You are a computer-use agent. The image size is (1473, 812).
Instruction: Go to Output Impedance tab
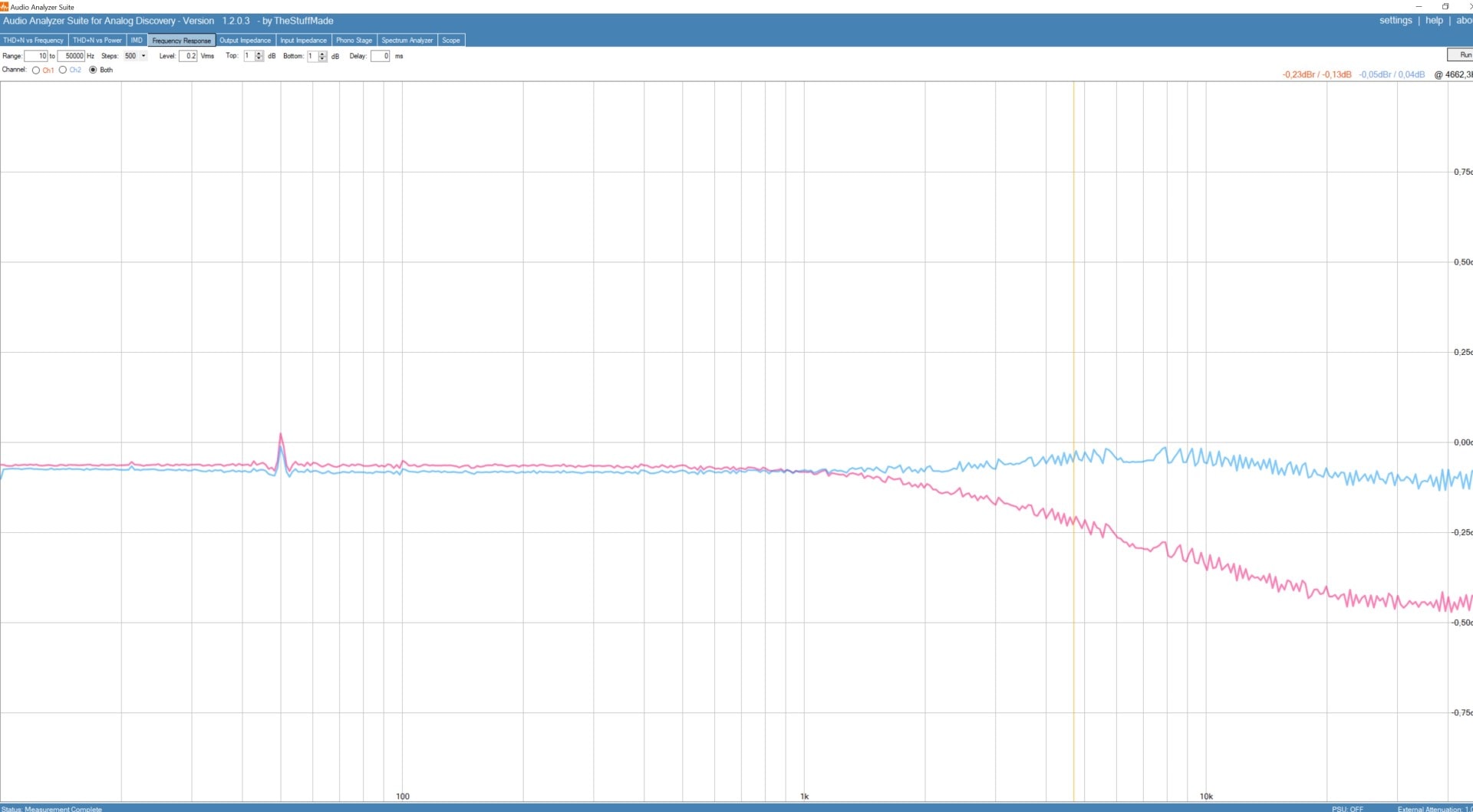pos(245,40)
